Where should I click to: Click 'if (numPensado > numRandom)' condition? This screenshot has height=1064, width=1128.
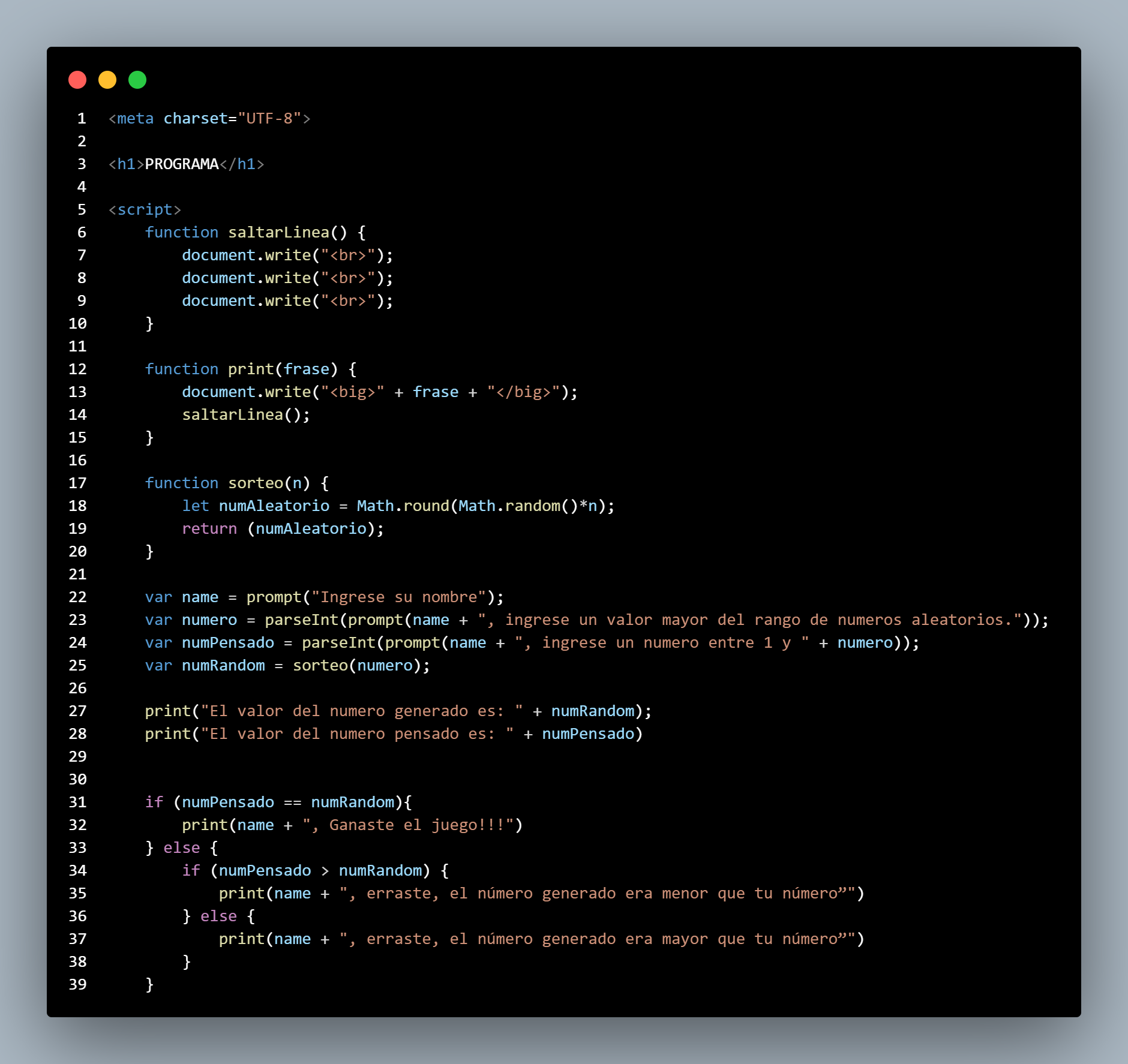(306, 871)
